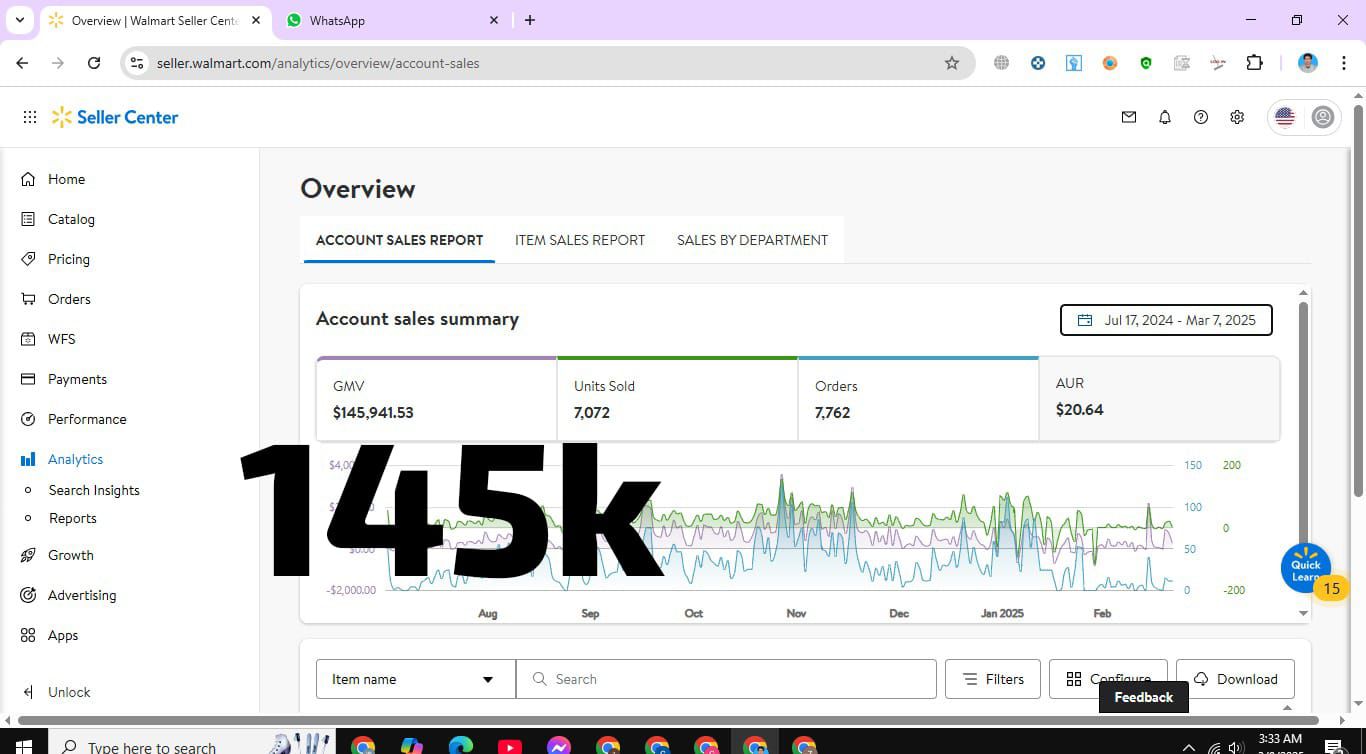Open Search Insights under Analytics

pyautogui.click(x=94, y=490)
